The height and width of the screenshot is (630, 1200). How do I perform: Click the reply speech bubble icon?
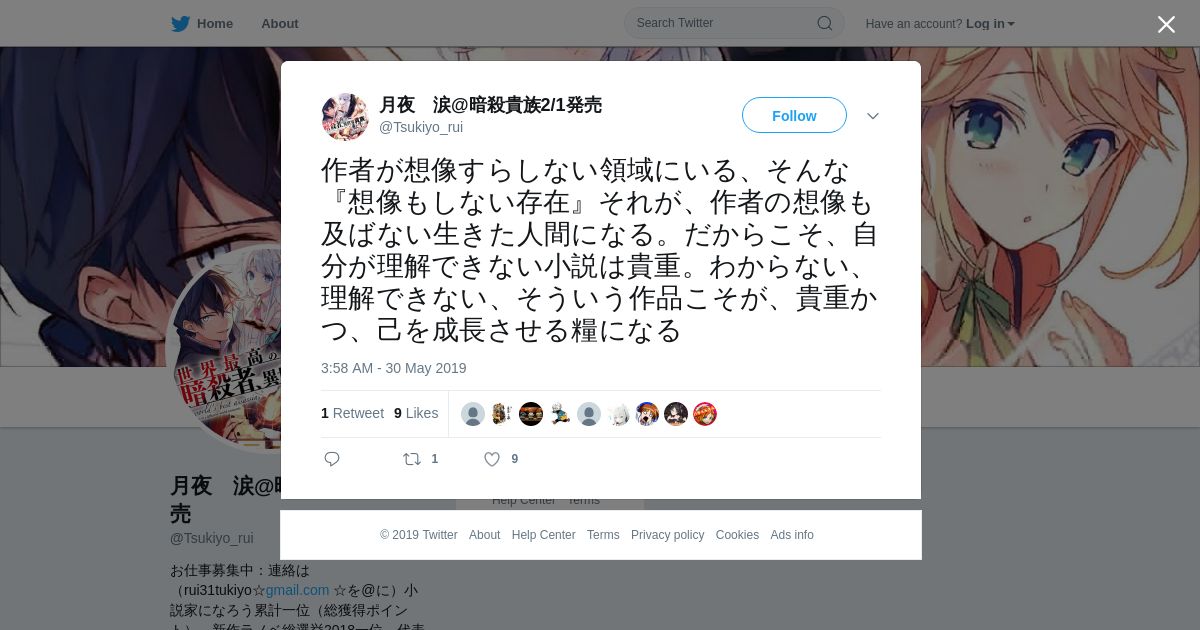(x=332, y=459)
